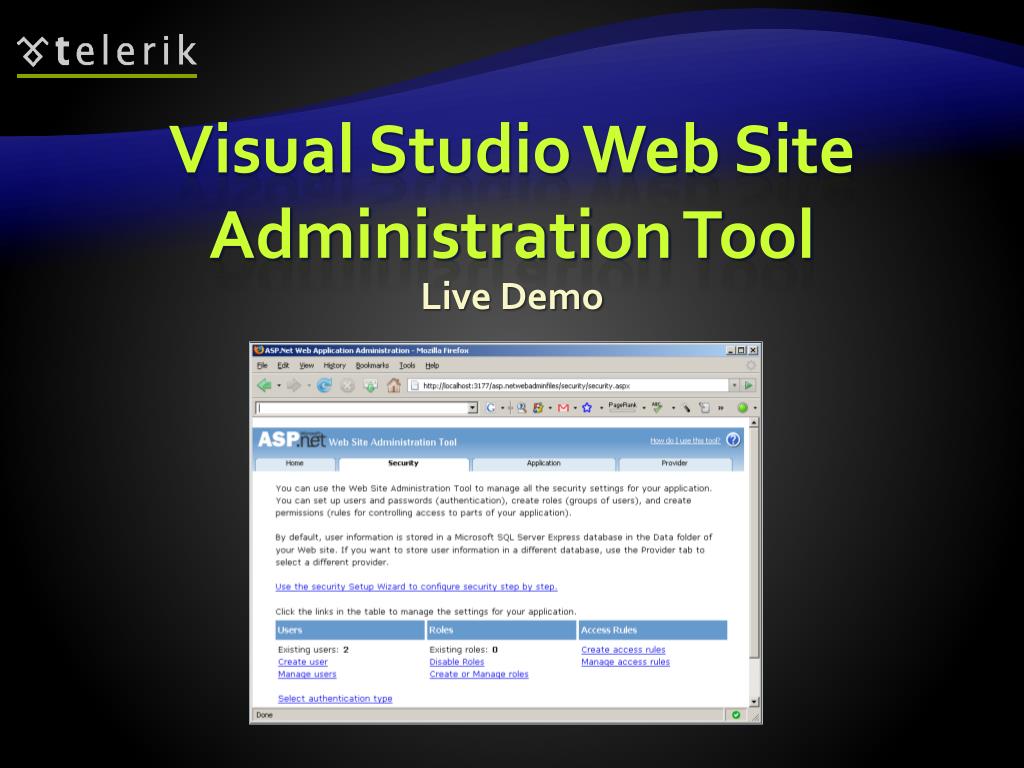Viewport: 1024px width, 768px height.
Task: Click the green Back arrow in Firefox
Action: pos(264,385)
